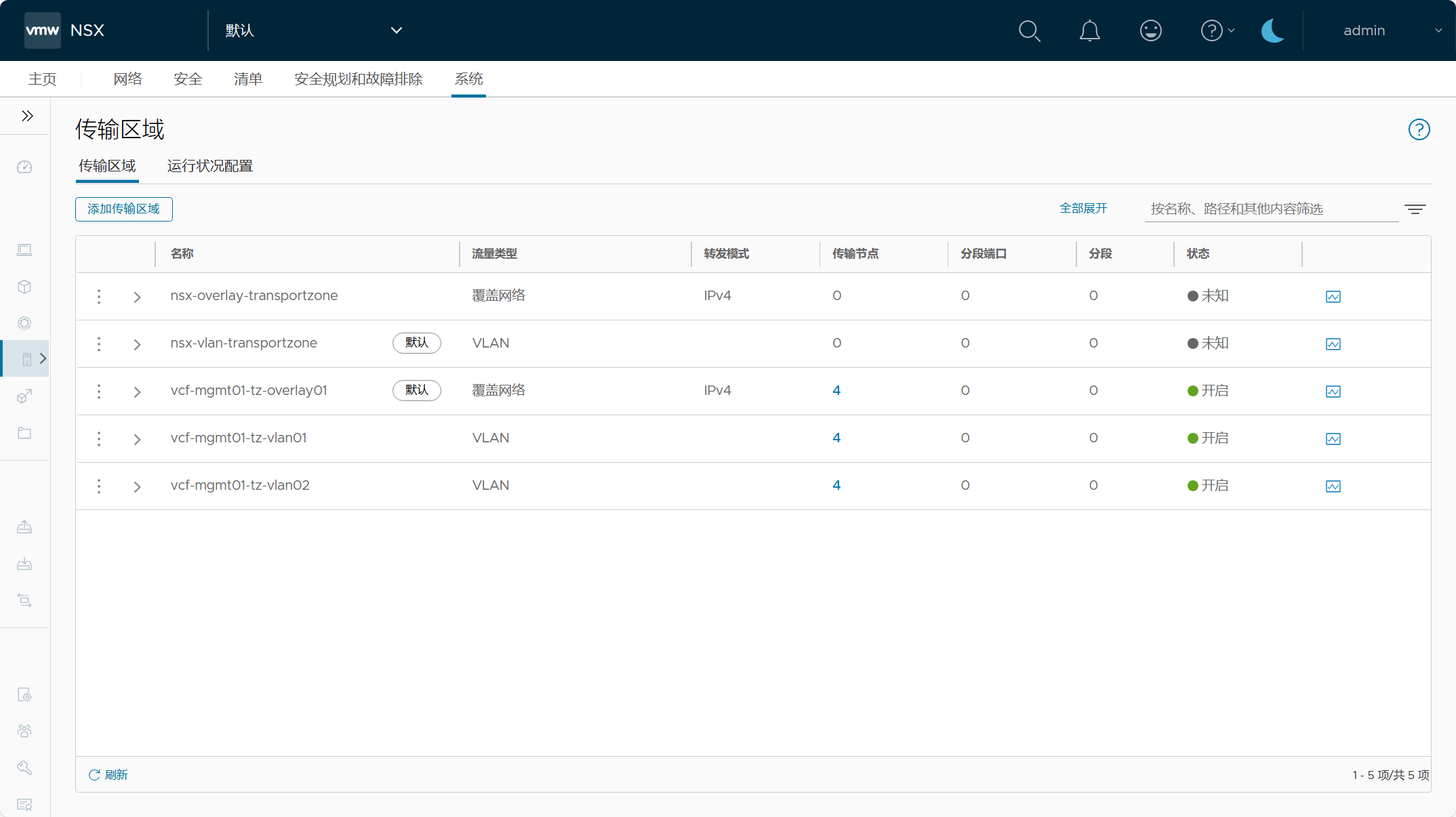Open the gauge dashboard sidebar icon
This screenshot has height=817, width=1456.
tap(24, 167)
